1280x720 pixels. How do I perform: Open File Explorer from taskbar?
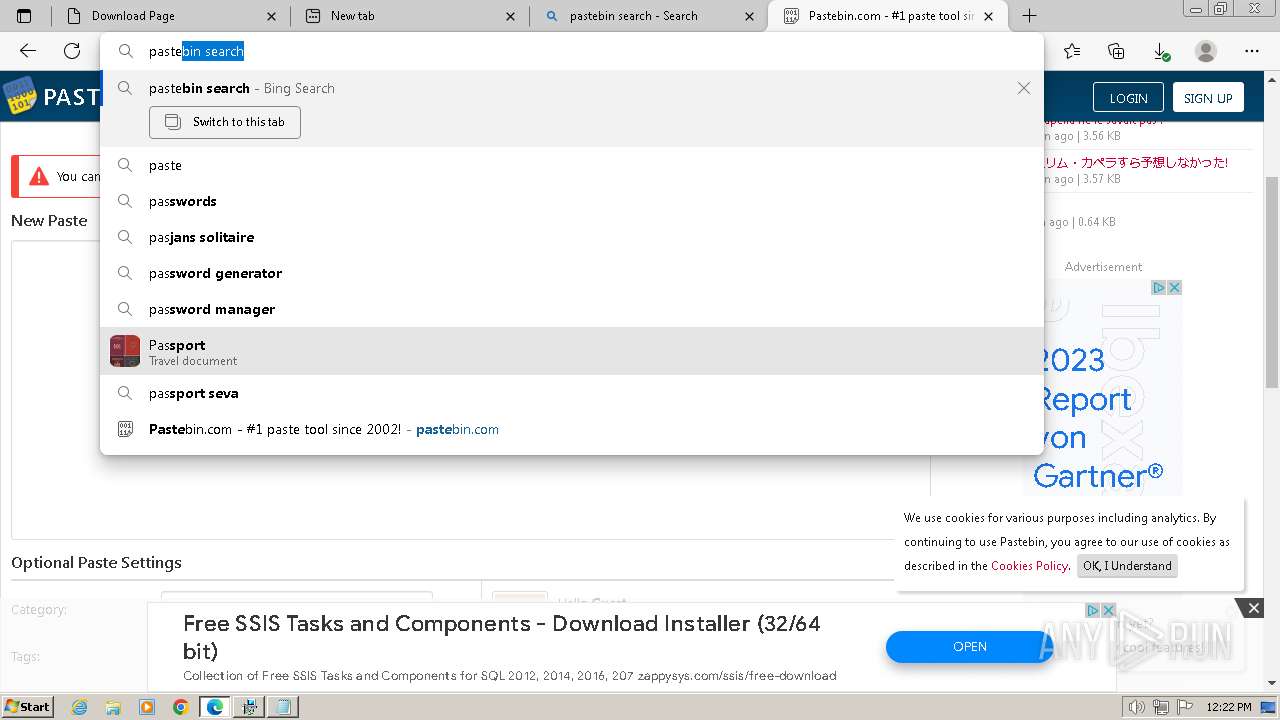point(113,707)
